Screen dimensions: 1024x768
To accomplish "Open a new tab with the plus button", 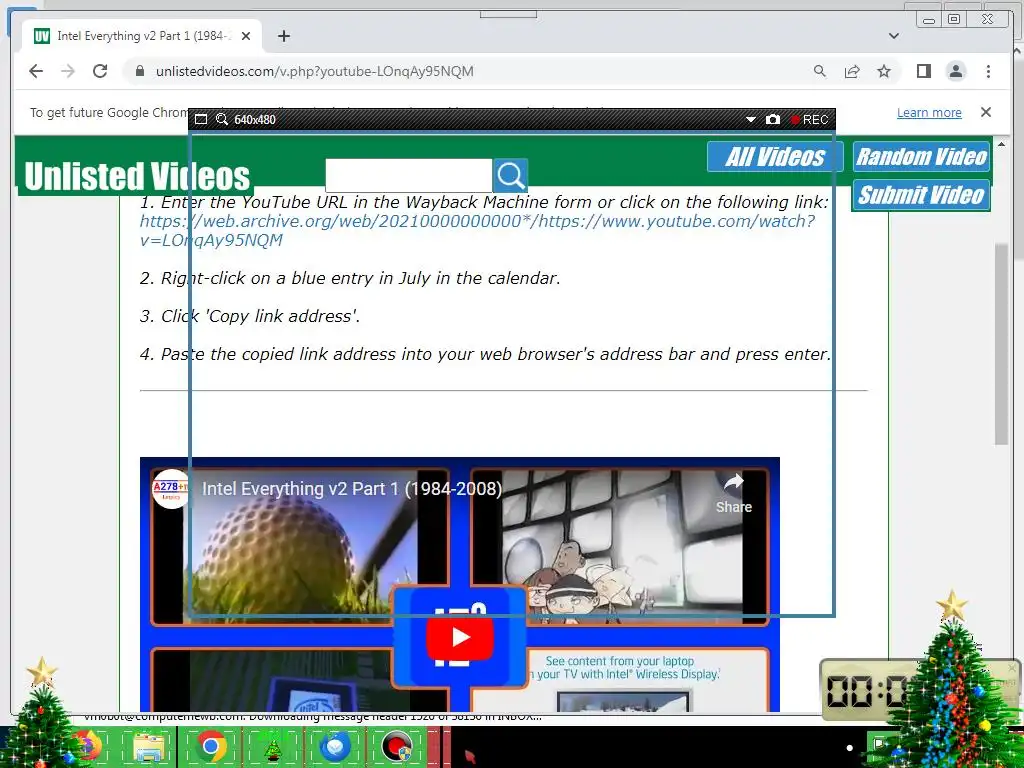I will (283, 36).
